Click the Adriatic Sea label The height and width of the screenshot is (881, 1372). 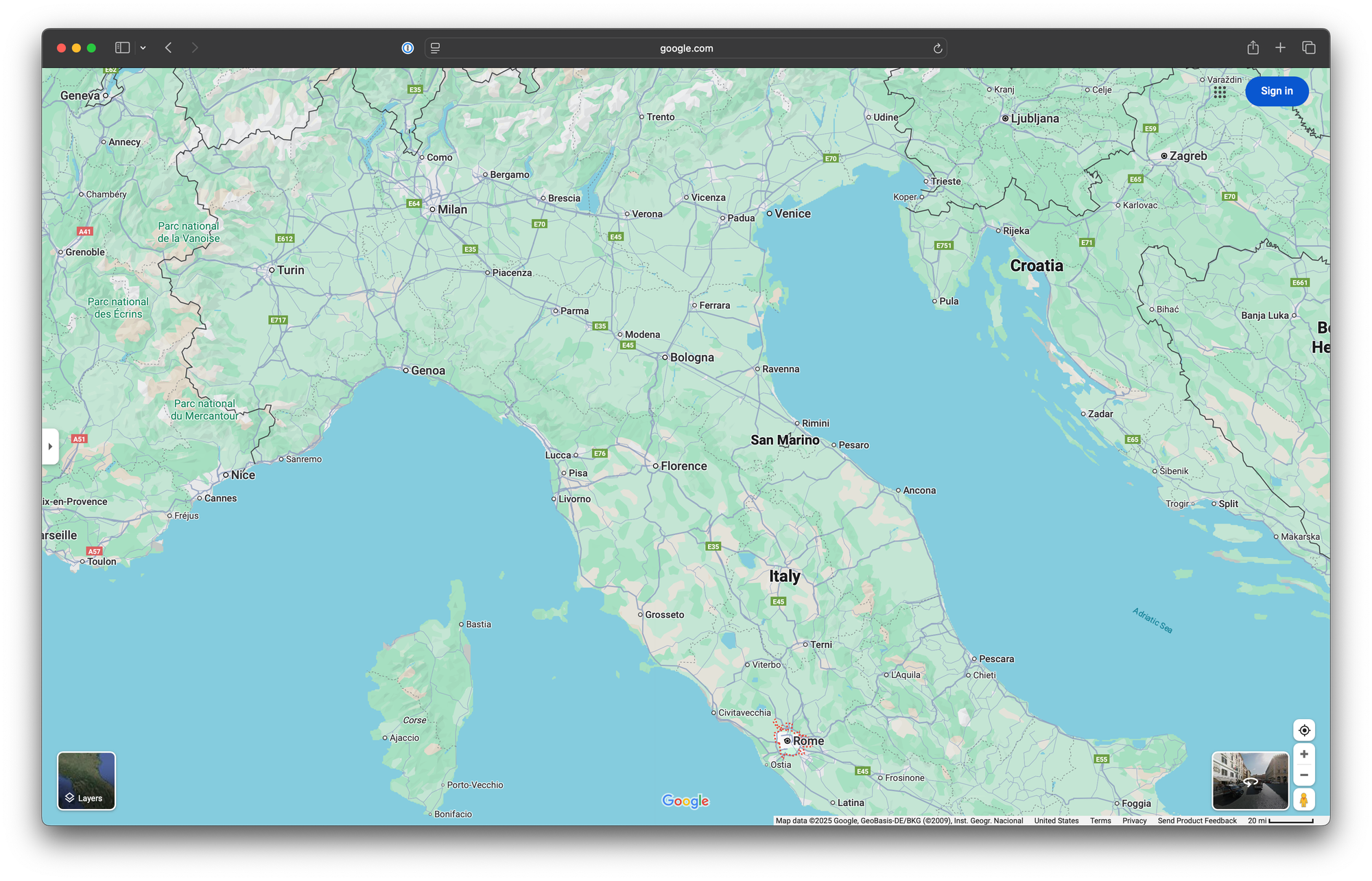[1152, 621]
